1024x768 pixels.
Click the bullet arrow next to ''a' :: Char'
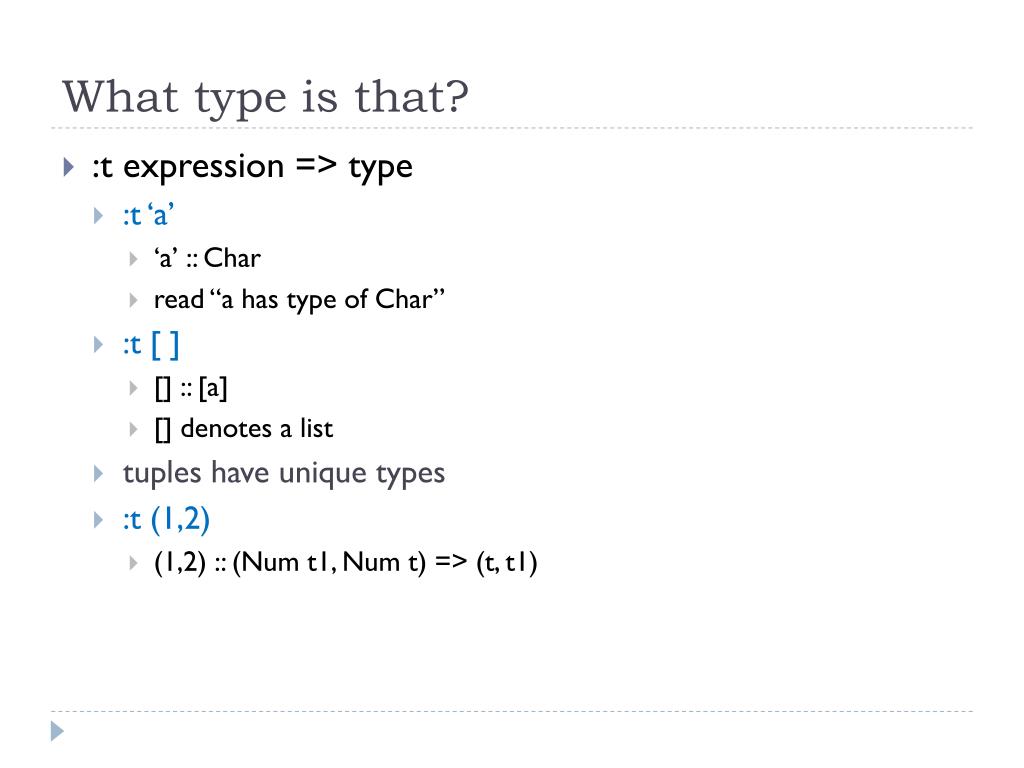[133, 259]
